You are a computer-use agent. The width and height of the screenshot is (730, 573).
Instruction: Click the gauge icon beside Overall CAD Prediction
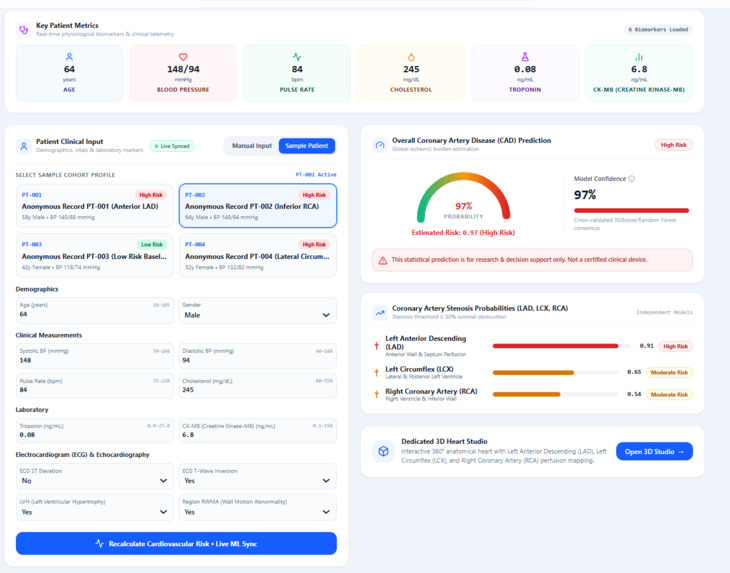click(x=380, y=145)
